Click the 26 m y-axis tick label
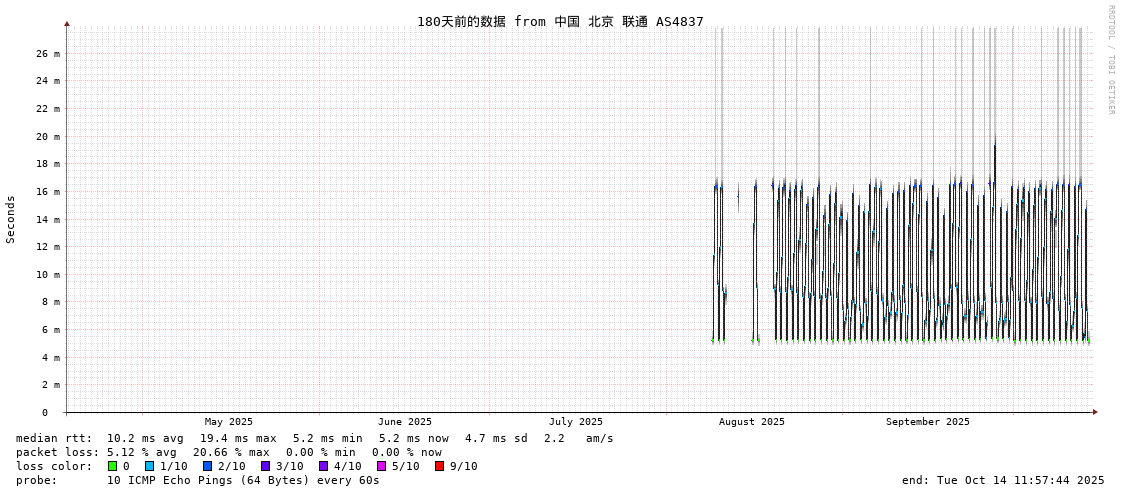This screenshot has width=1121, height=494. (x=48, y=53)
